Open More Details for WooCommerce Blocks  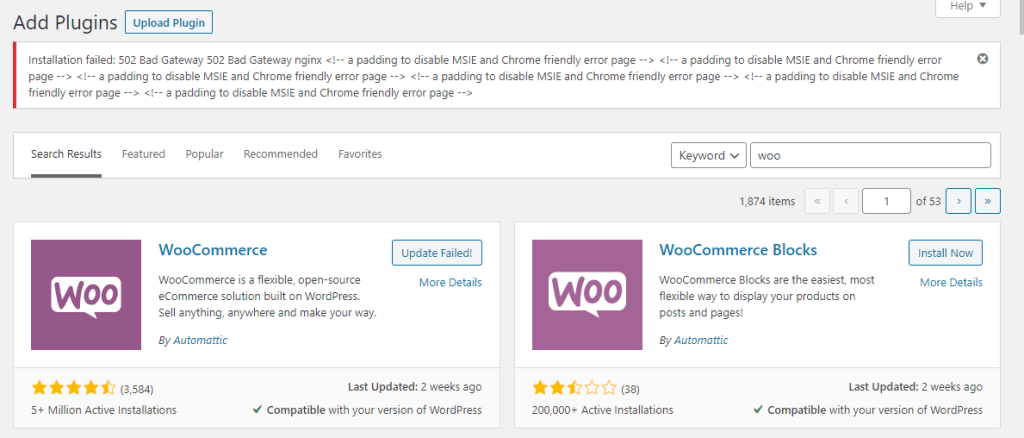pyautogui.click(x=951, y=283)
